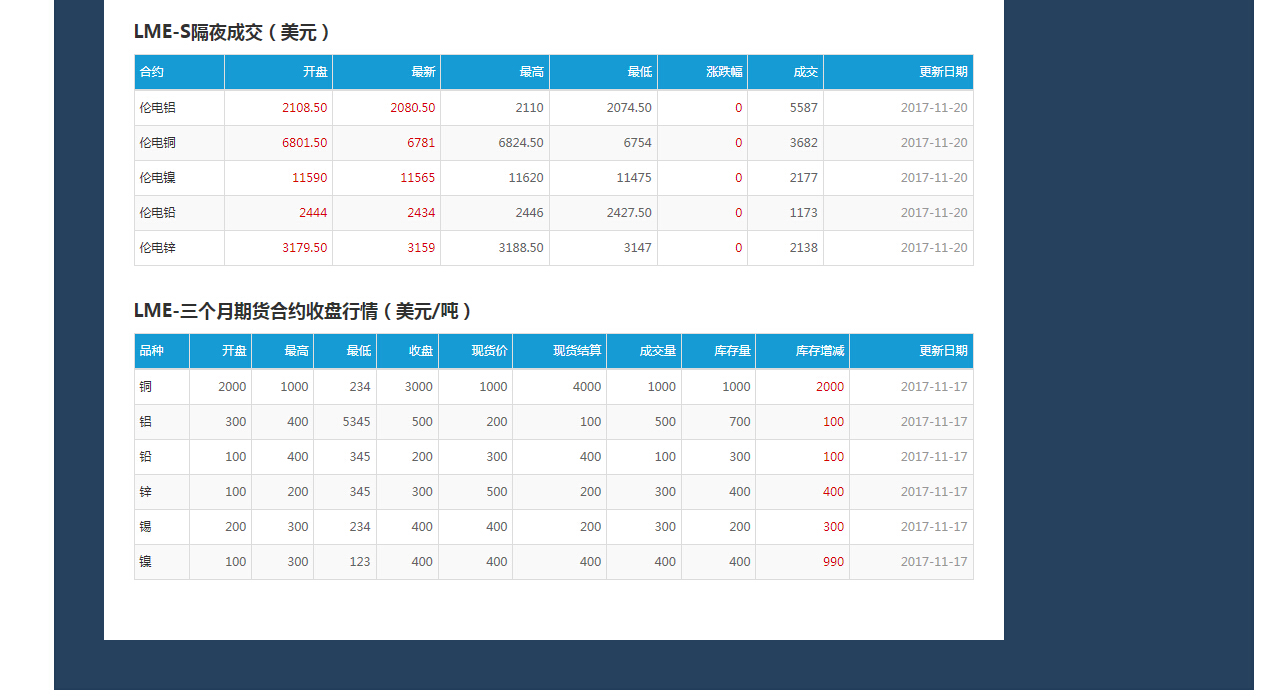Click the 库存增减 column header

820,351
